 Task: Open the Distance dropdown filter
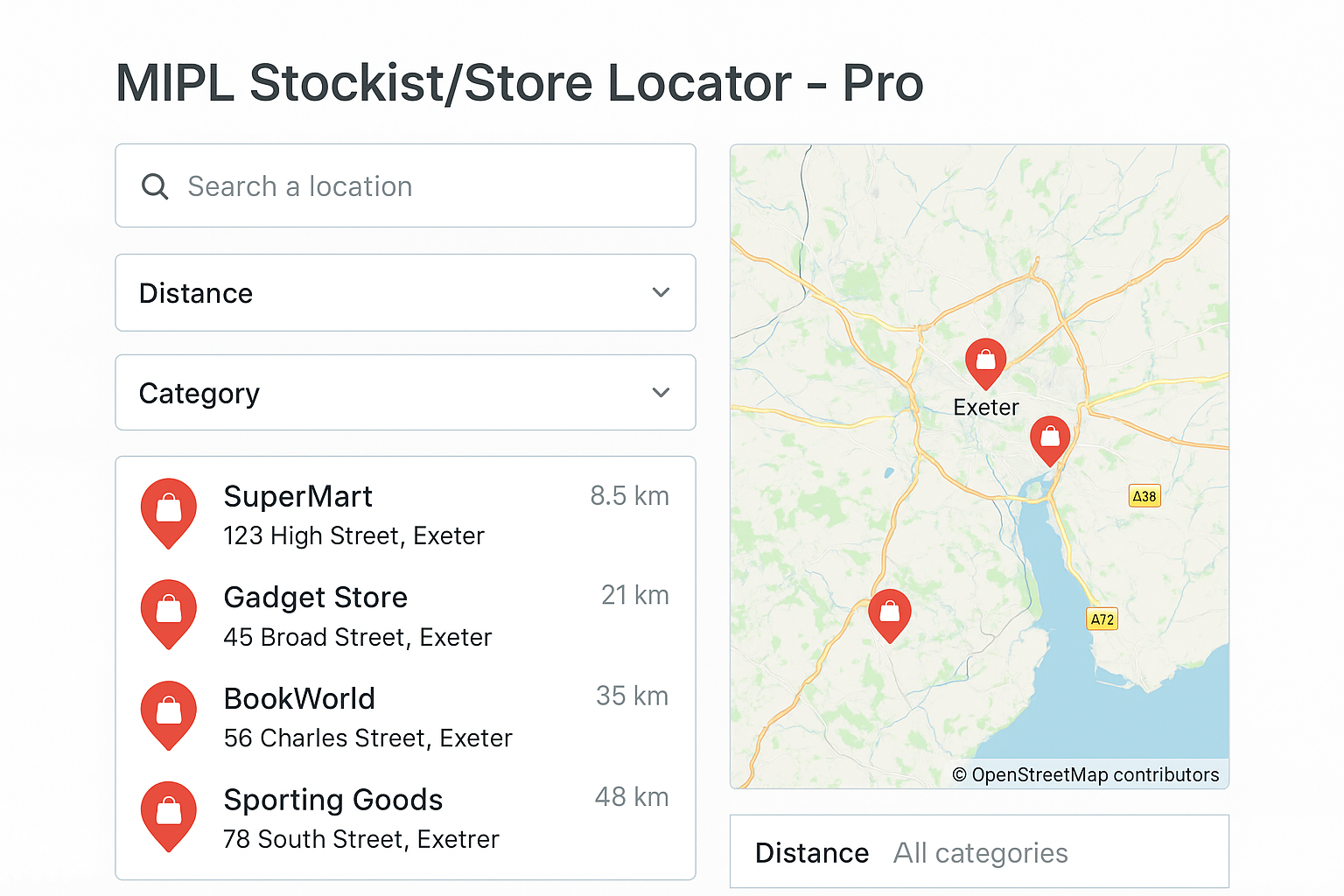405,293
